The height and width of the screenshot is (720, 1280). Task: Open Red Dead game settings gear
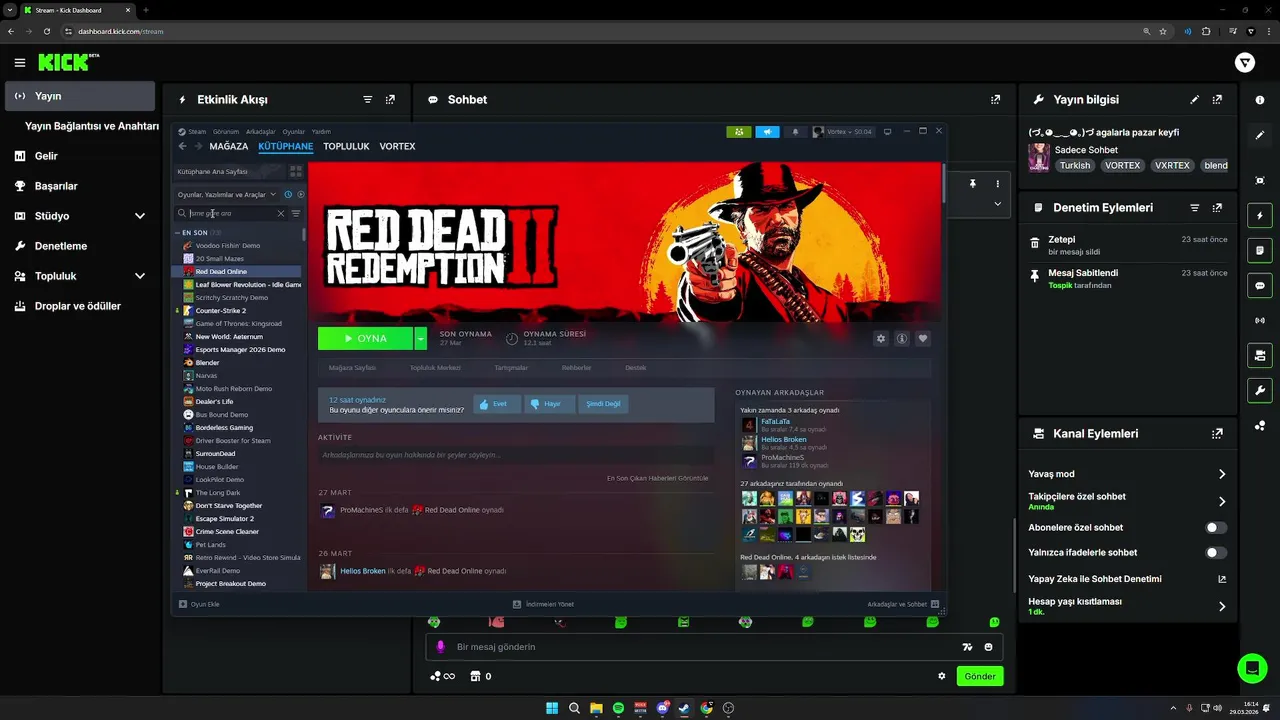tap(881, 339)
